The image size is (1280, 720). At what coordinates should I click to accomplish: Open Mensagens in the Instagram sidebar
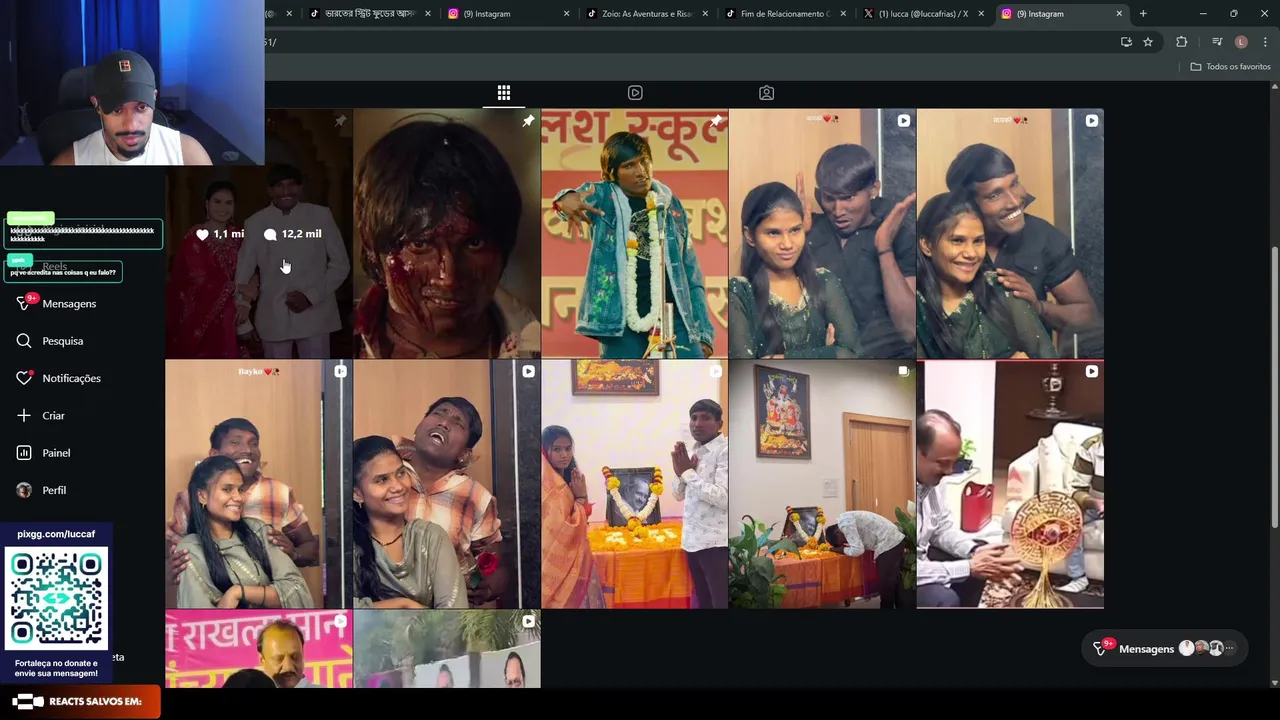point(58,303)
